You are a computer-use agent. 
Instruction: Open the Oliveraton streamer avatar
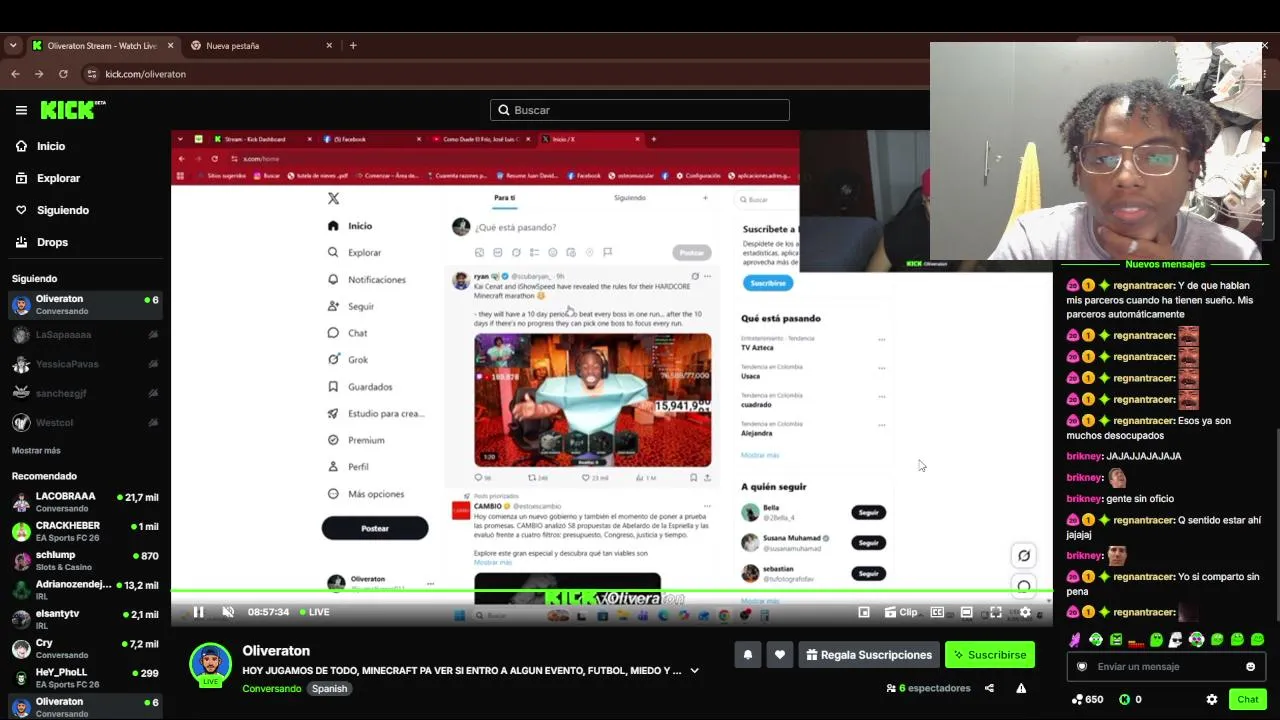click(210, 663)
